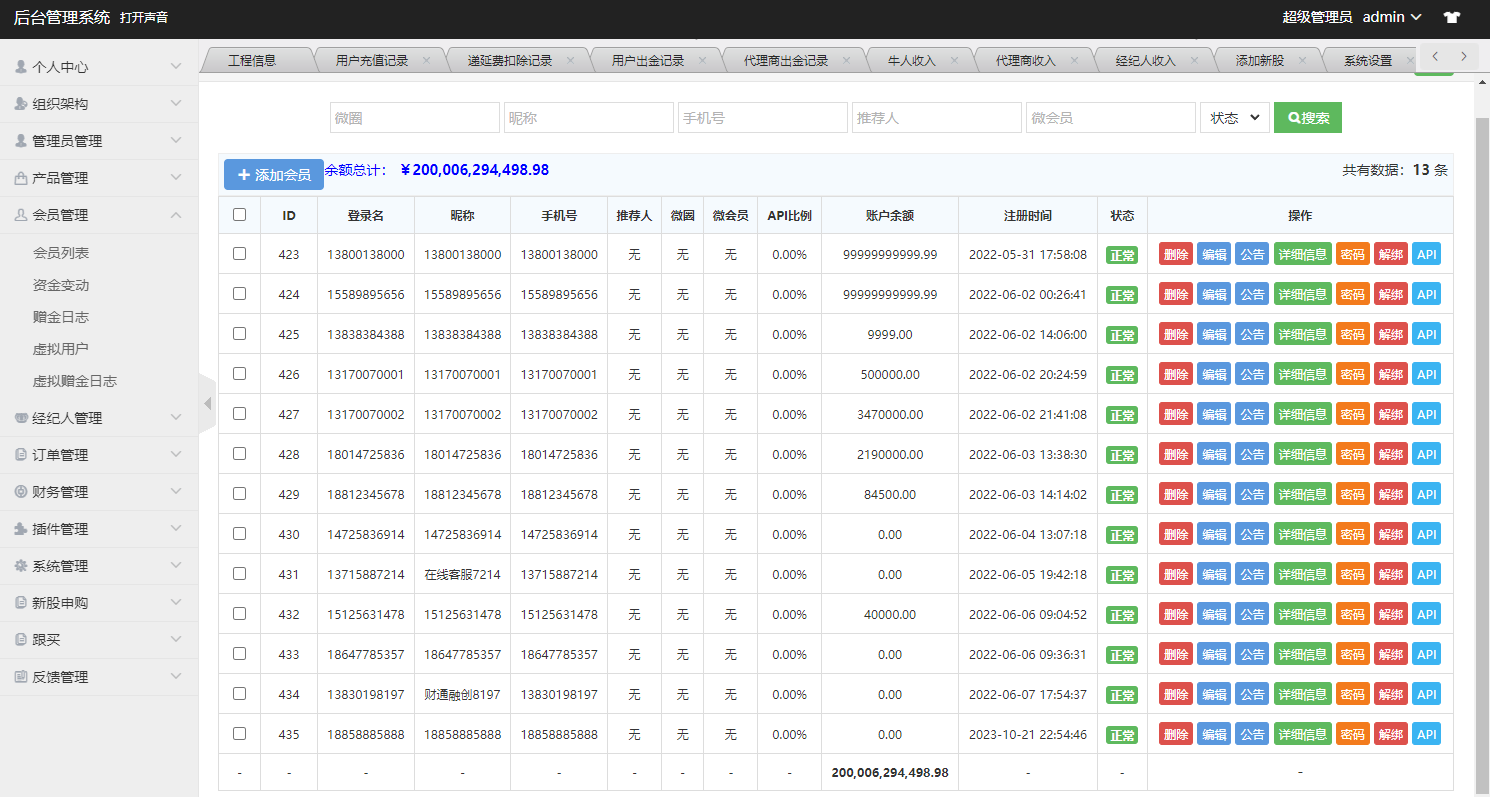The image size is (1490, 797).
Task: Close the 牛人收入 tab
Action: tap(954, 60)
